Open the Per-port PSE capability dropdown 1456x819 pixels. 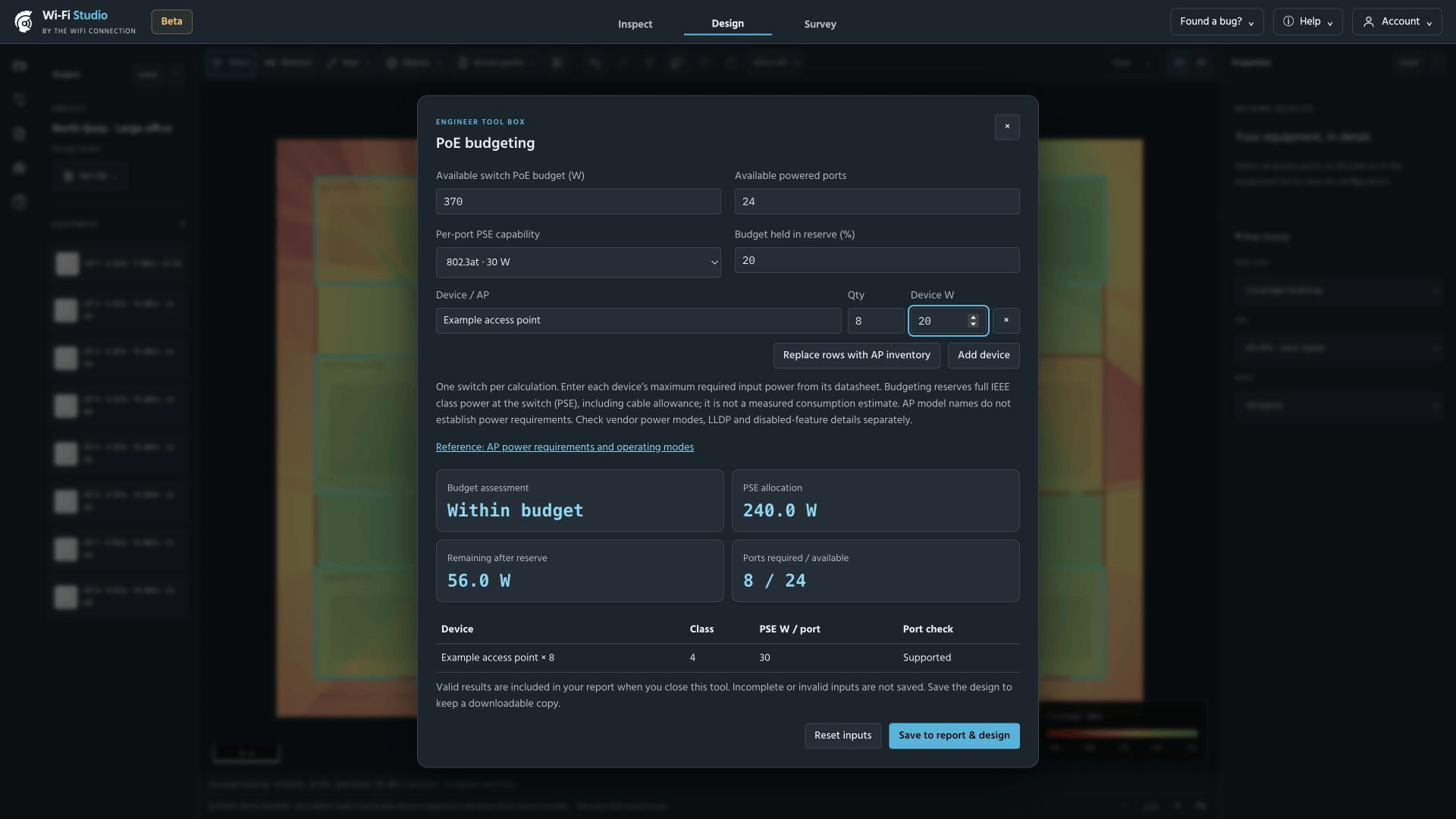578,262
